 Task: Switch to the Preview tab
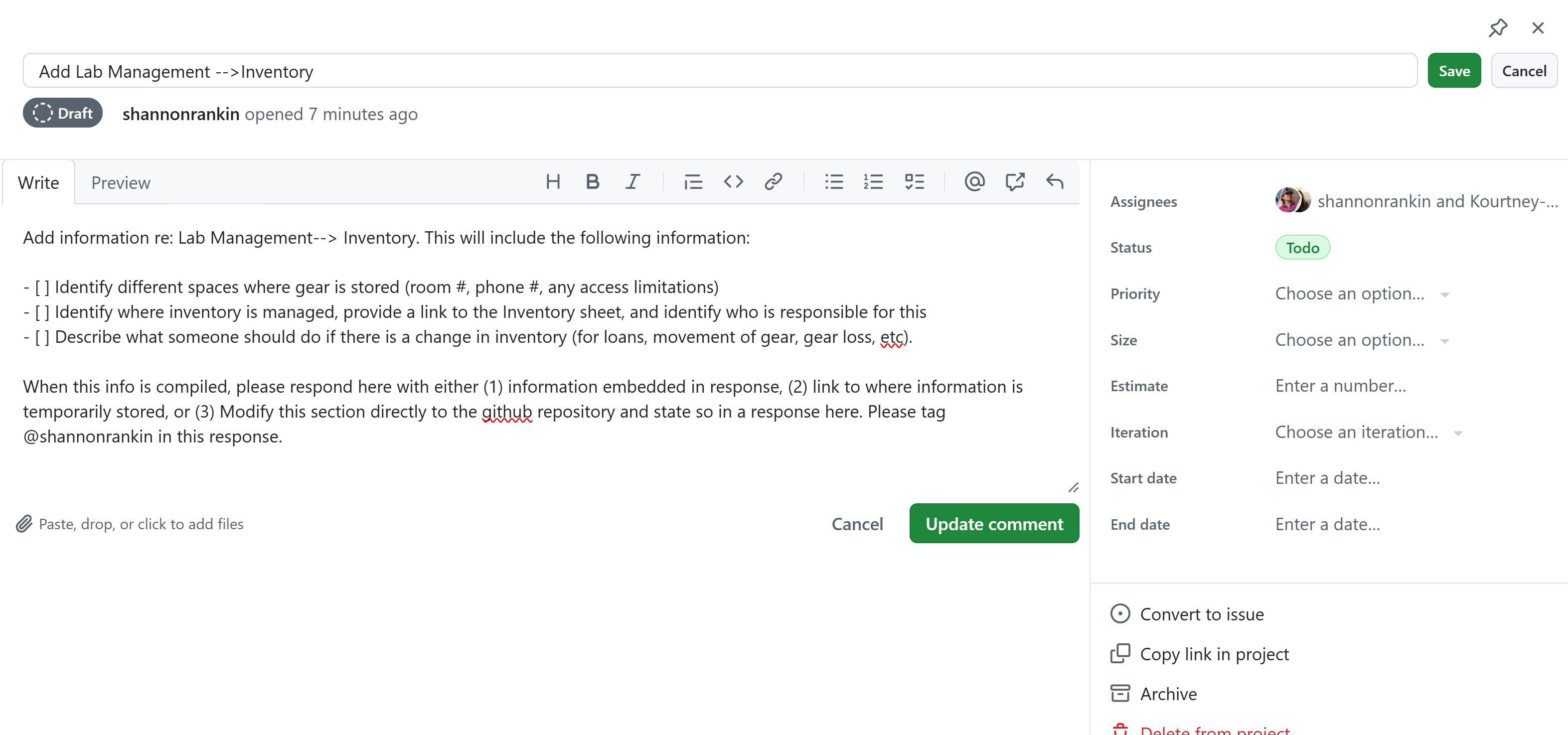121,183
